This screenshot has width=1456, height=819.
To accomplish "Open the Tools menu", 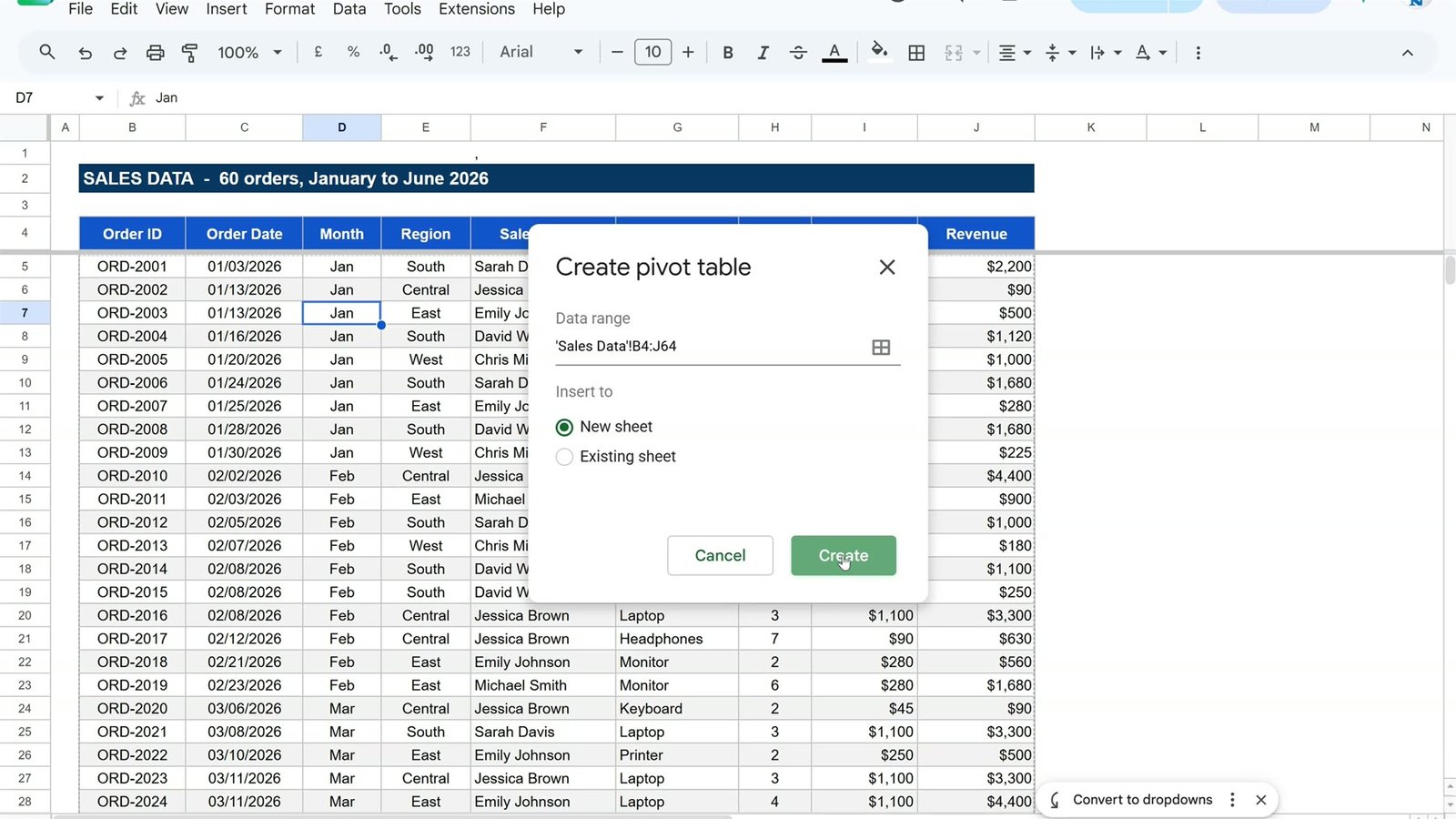I will click(x=402, y=9).
